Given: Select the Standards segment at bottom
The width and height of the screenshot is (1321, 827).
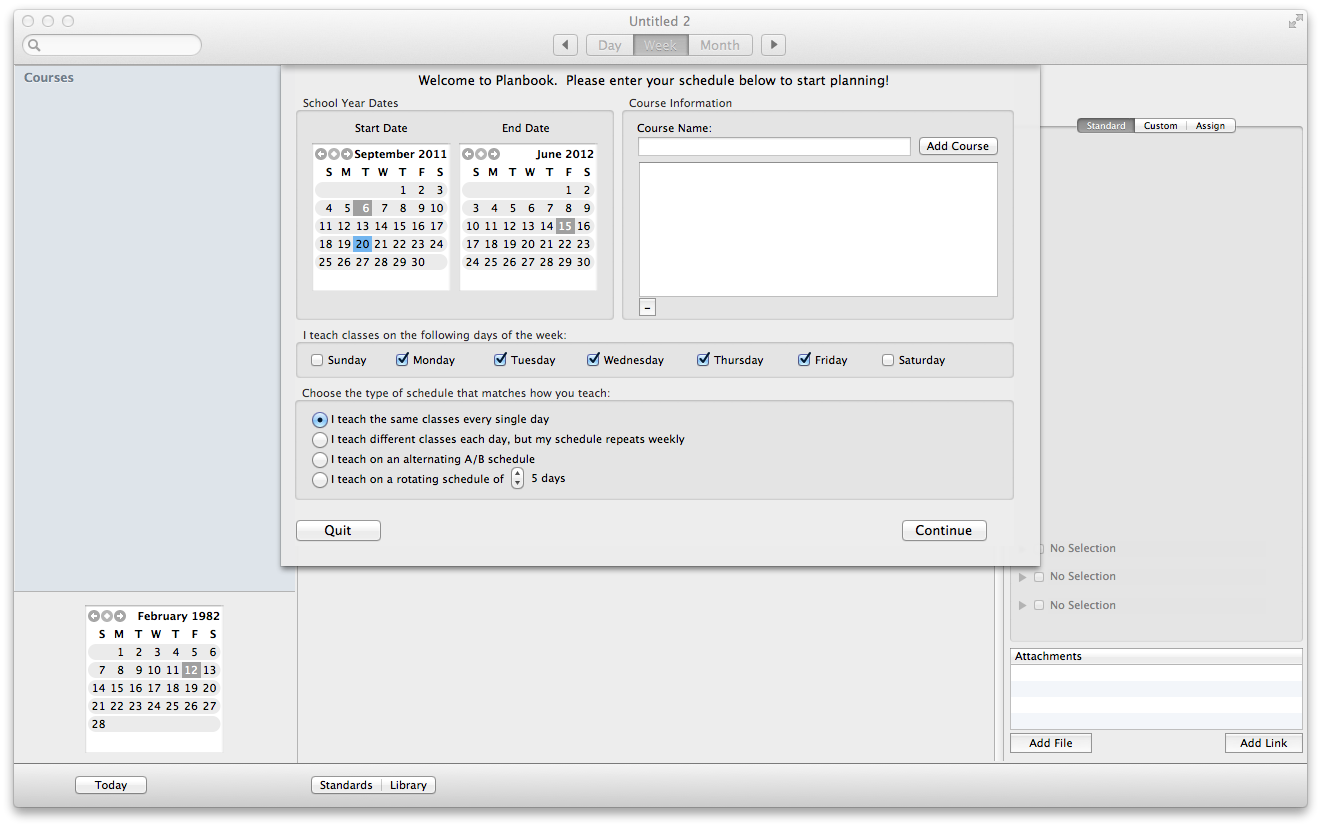Looking at the screenshot, I should 346,786.
